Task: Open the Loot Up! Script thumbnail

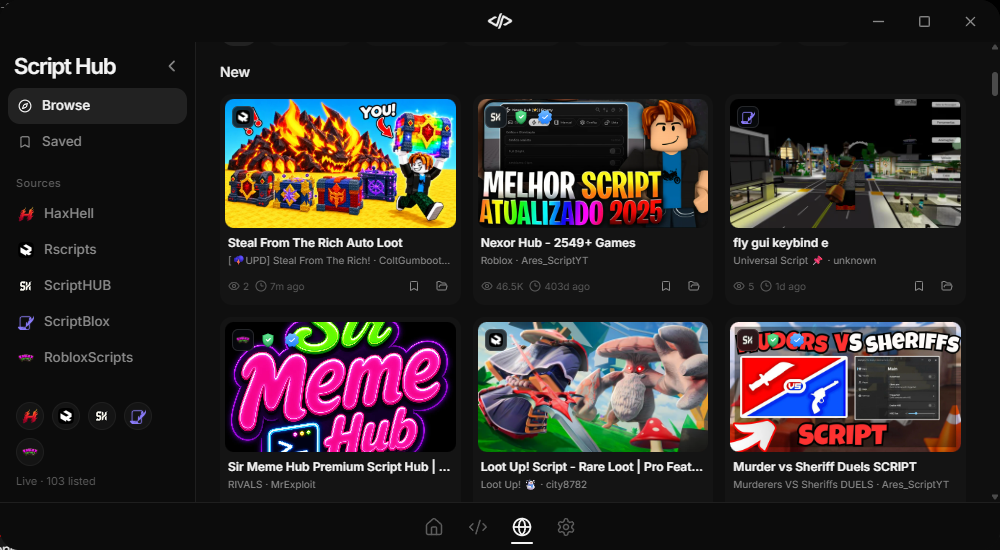Action: (x=593, y=387)
